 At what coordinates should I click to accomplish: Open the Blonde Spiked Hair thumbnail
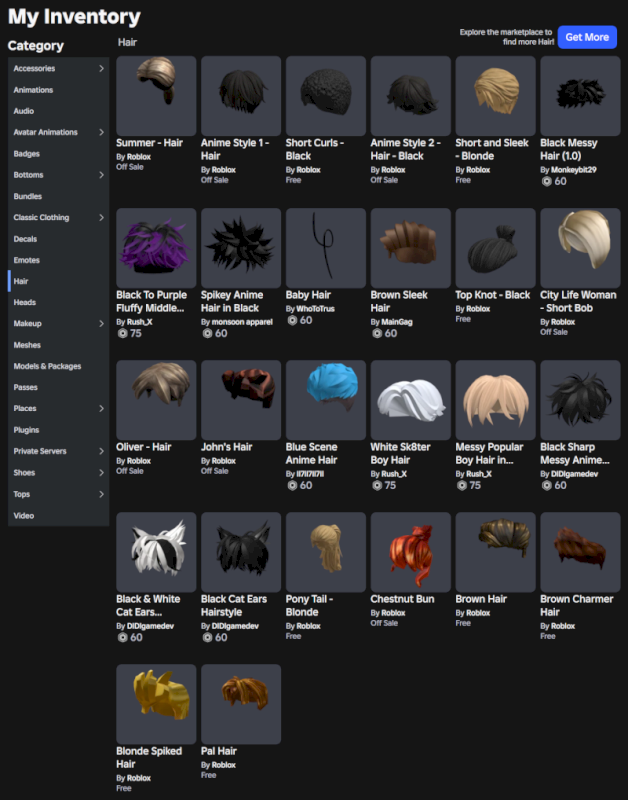(156, 704)
